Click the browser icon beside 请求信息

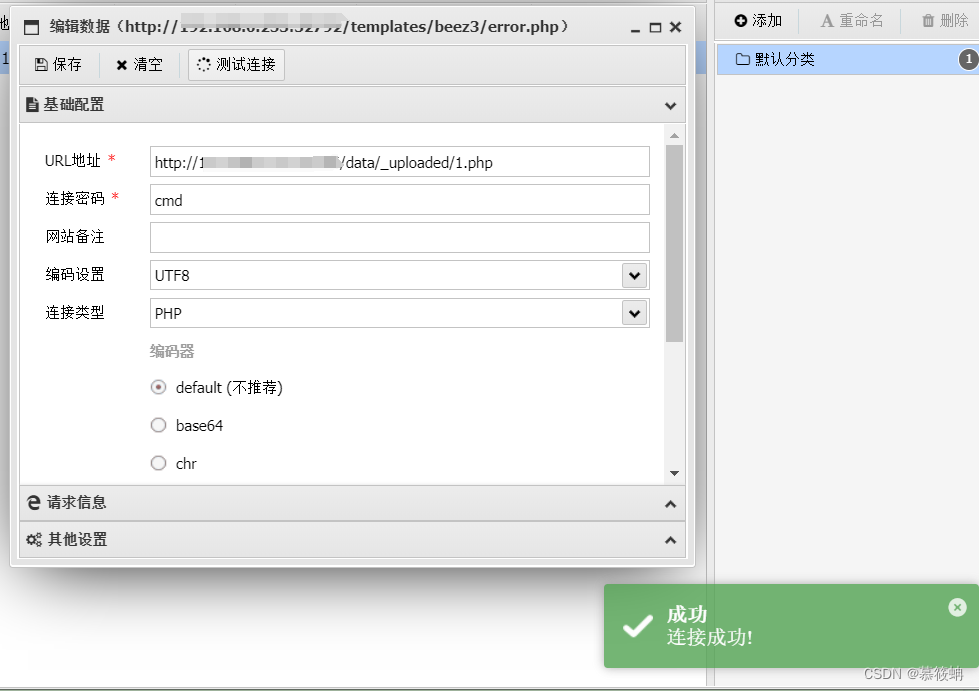pos(34,502)
